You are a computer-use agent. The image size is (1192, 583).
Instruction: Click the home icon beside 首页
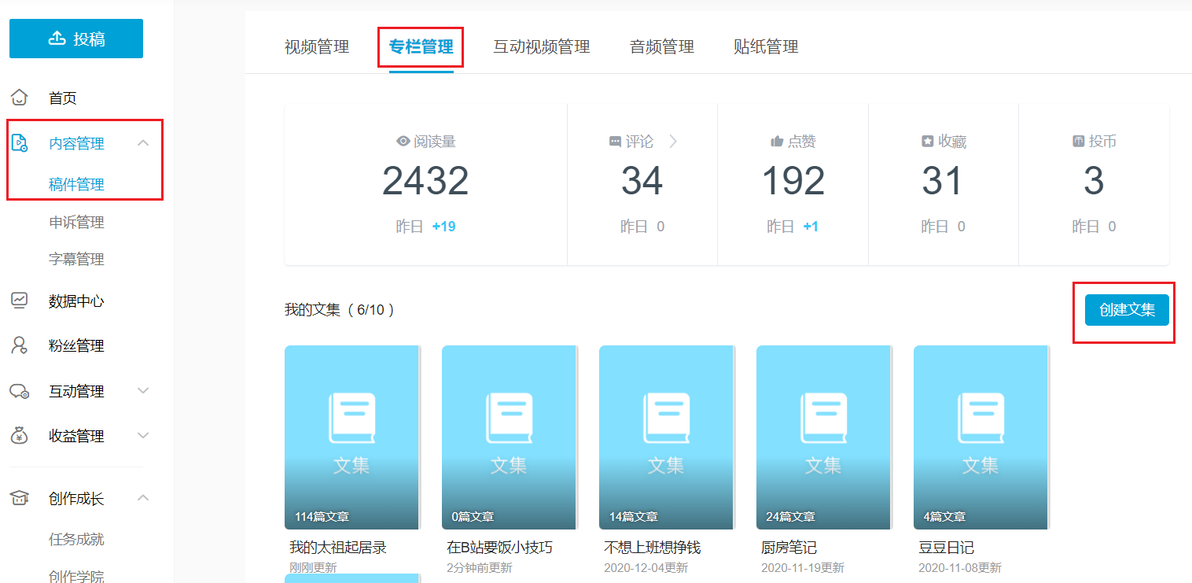[19, 97]
